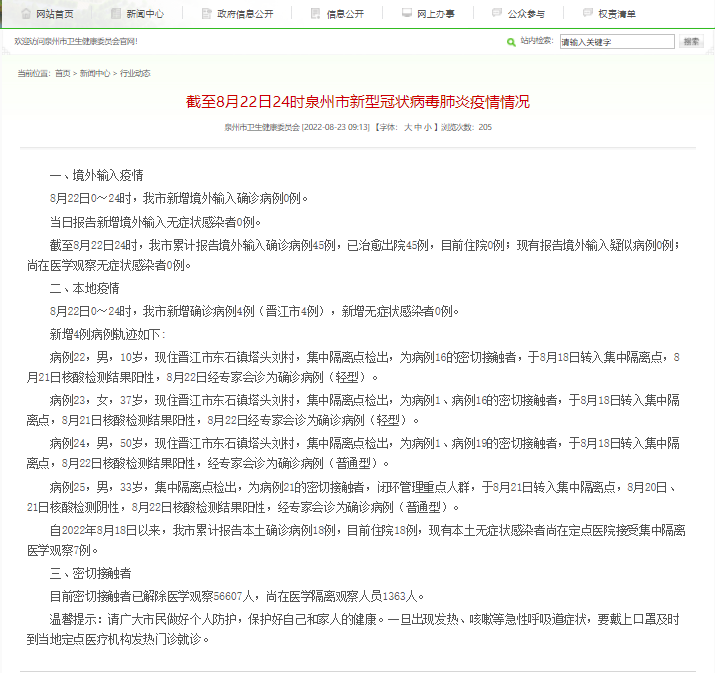715x673 pixels.
Task: Open the 新闻中心 navigation menu
Action: [x=146, y=14]
